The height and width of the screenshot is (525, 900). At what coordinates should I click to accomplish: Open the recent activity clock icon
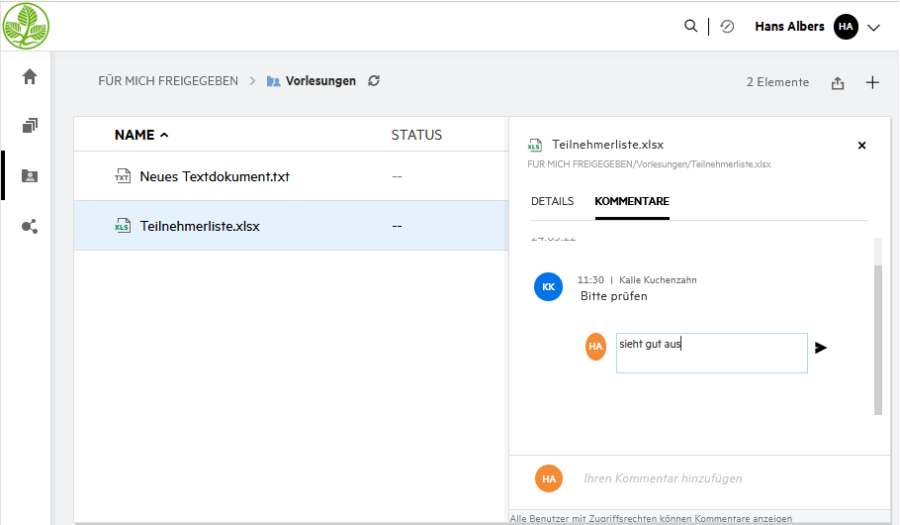[x=727, y=27]
